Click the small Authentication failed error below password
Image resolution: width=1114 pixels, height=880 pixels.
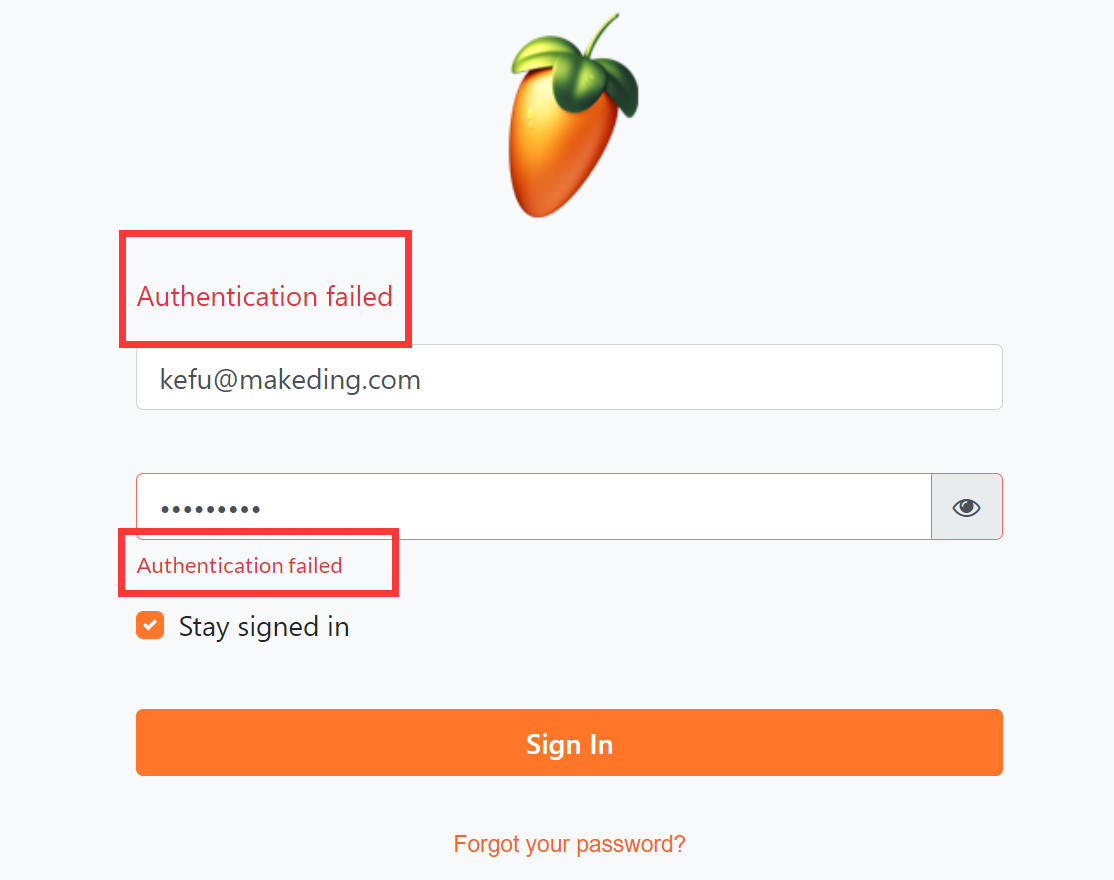(239, 566)
